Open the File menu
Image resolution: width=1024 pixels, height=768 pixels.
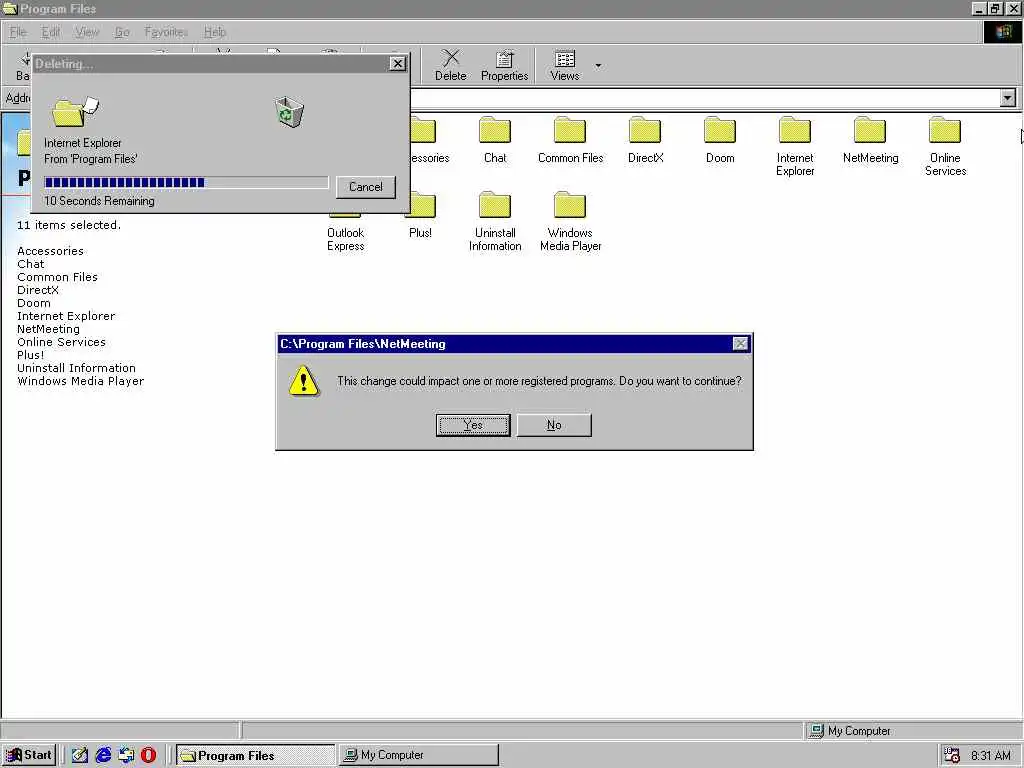[x=18, y=32]
